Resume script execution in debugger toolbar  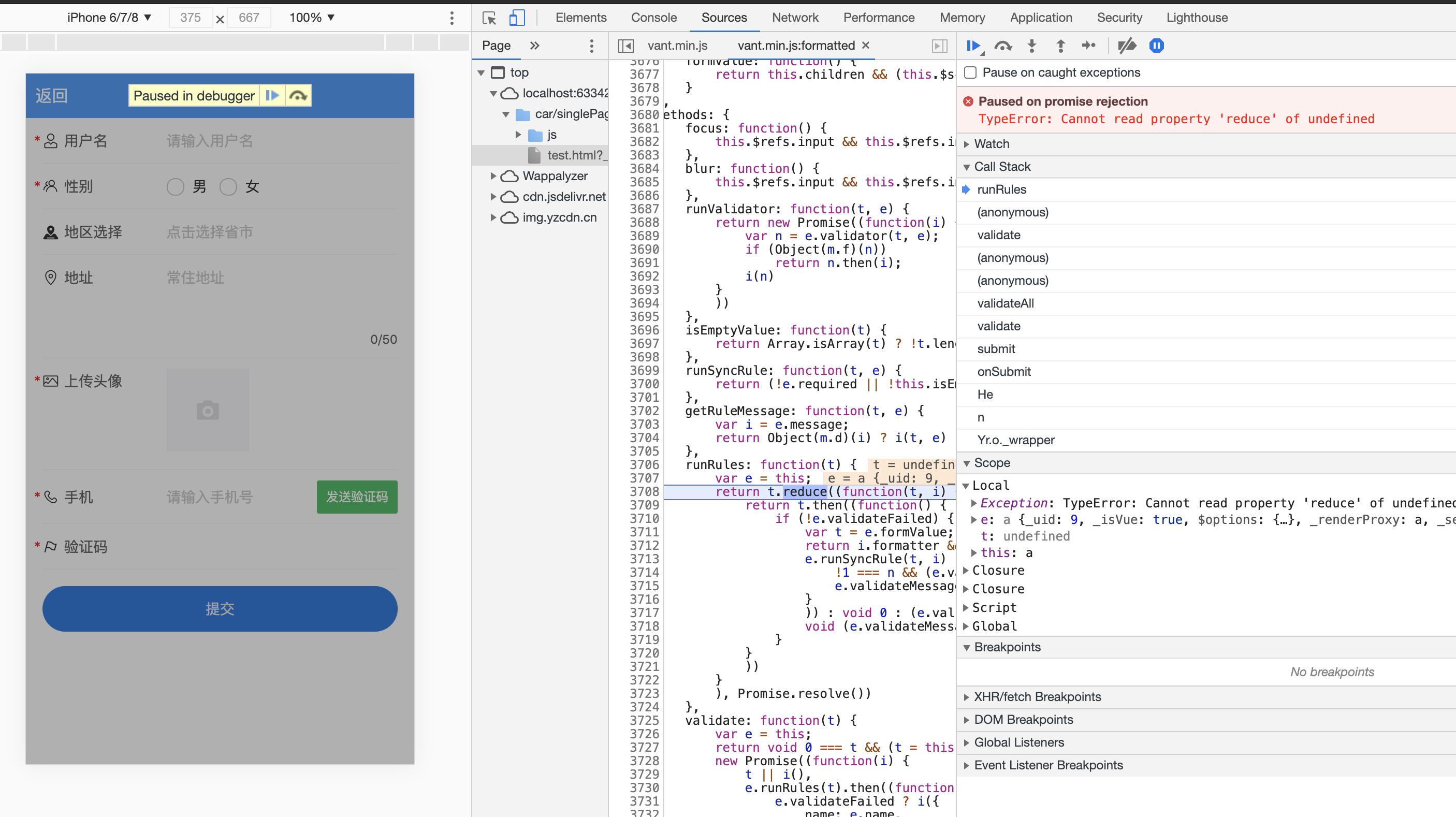(973, 46)
